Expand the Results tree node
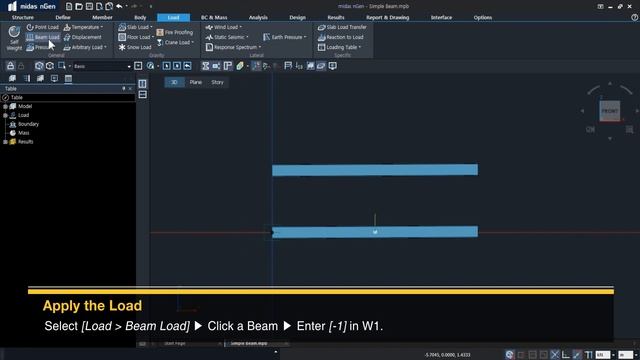The height and width of the screenshot is (360, 640). point(5,142)
